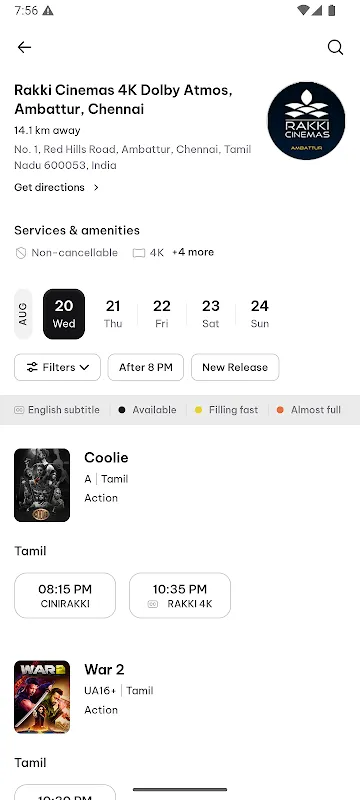
Task: Tap the Non-cancellable shield icon
Action: pos(21,253)
